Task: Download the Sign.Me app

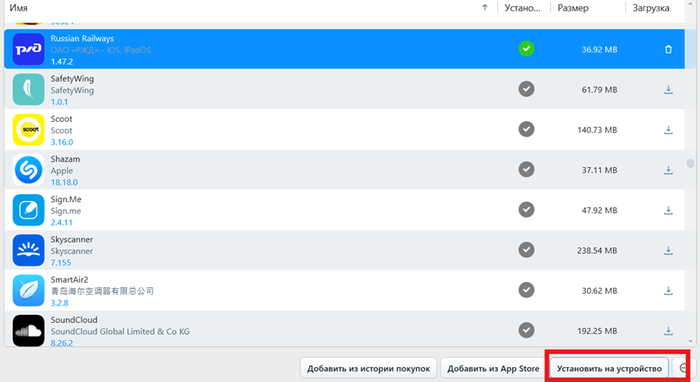Action: click(x=668, y=210)
